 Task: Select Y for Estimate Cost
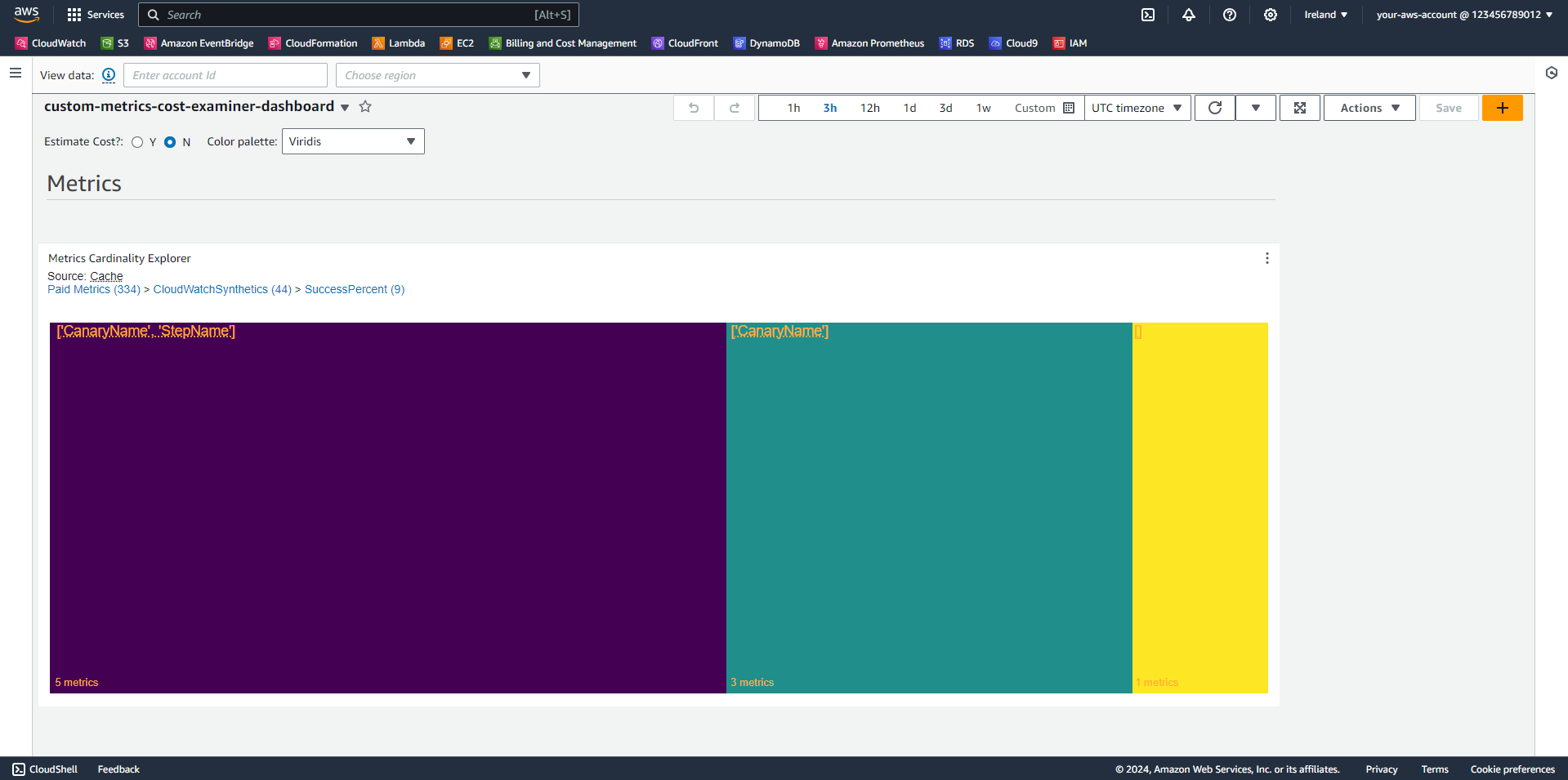coord(137,141)
